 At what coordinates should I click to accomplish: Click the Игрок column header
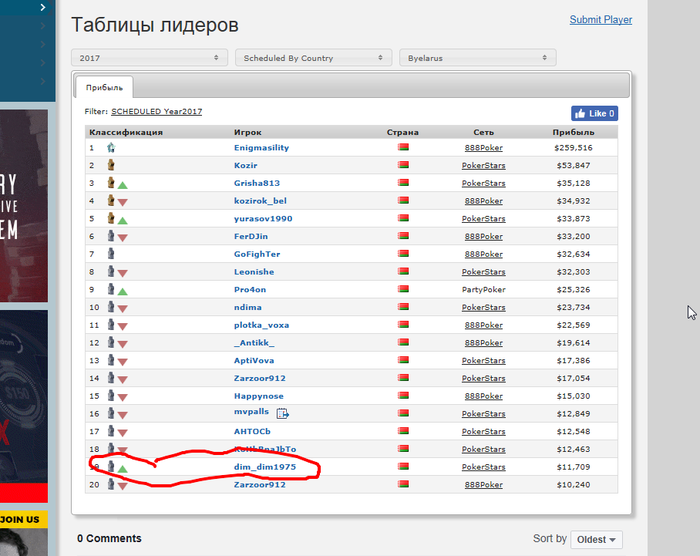click(x=248, y=132)
